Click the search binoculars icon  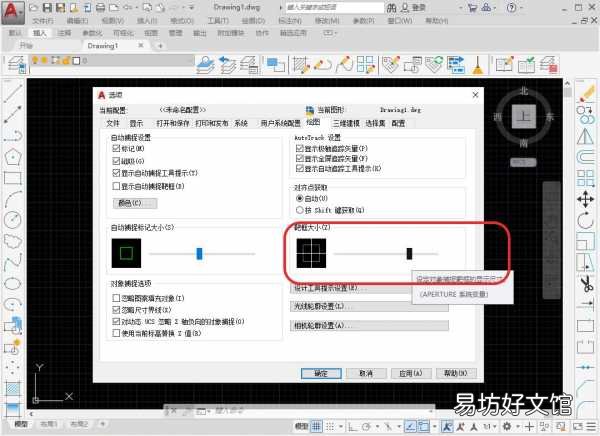click(391, 7)
